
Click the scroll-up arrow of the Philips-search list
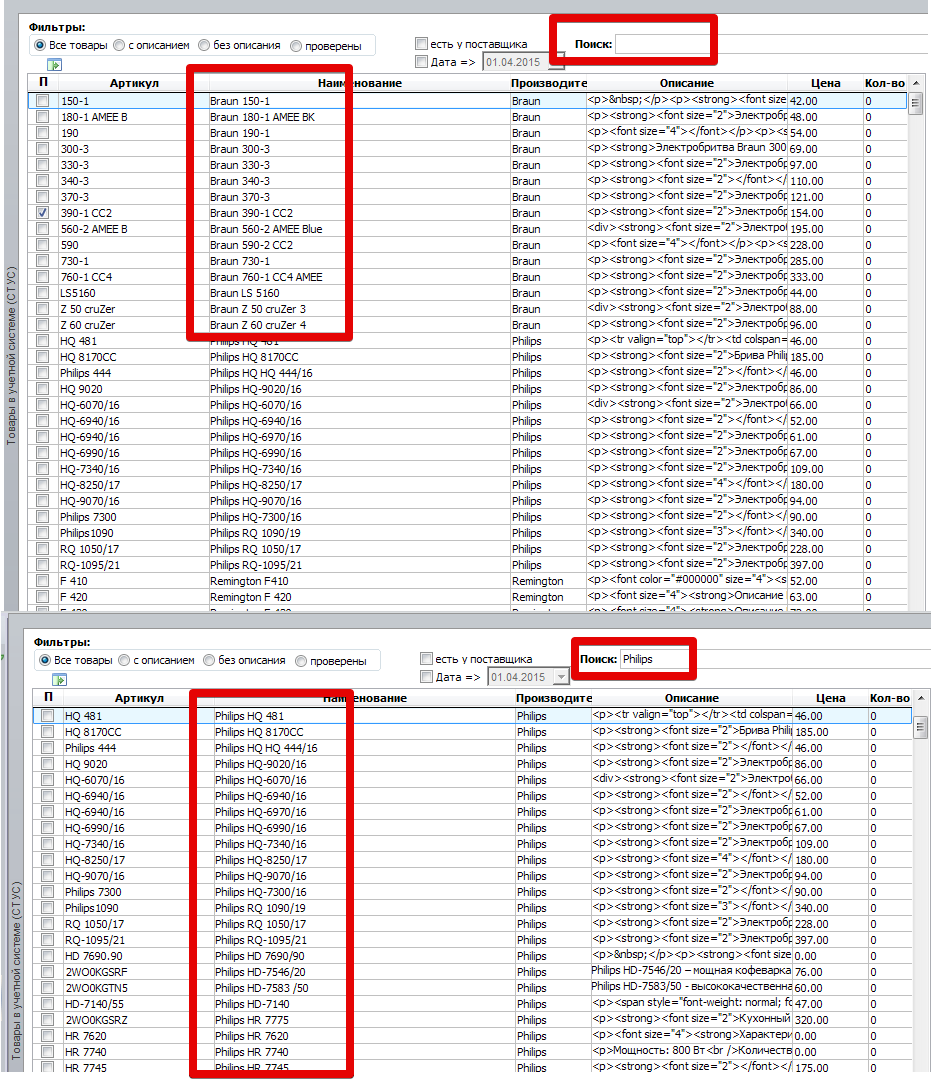921,698
